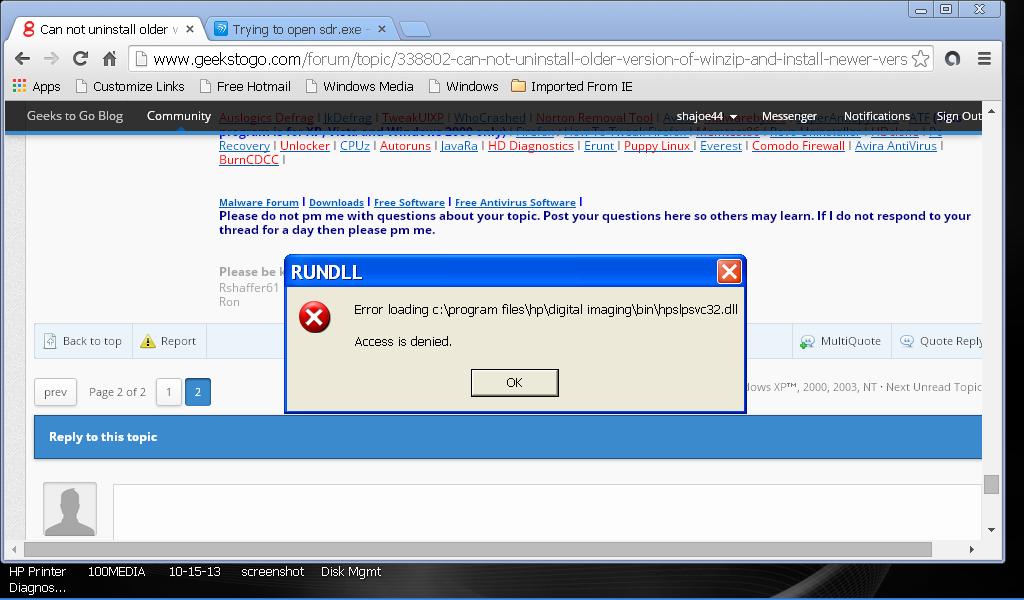1024x600 pixels.
Task: Open the Apps grid shortcut
Action: (37, 86)
